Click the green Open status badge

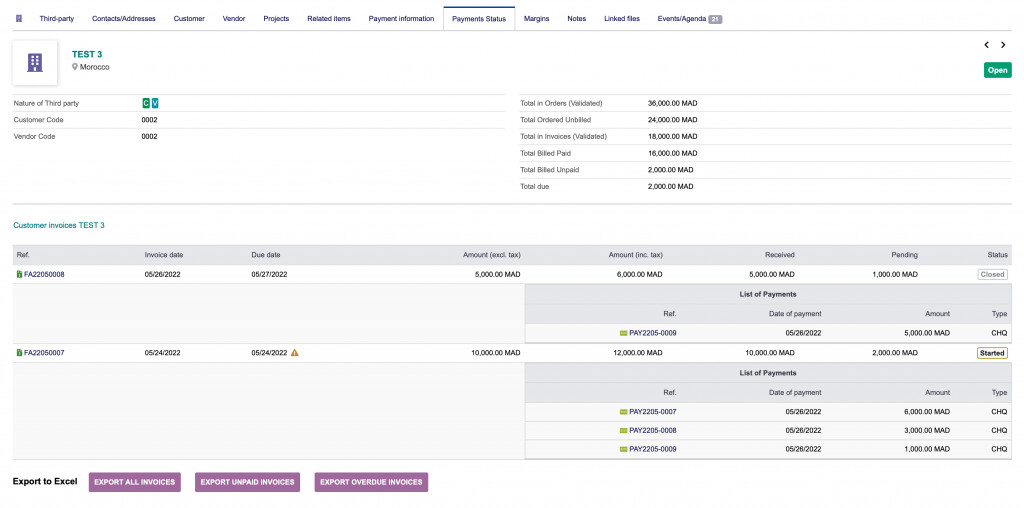[997, 70]
